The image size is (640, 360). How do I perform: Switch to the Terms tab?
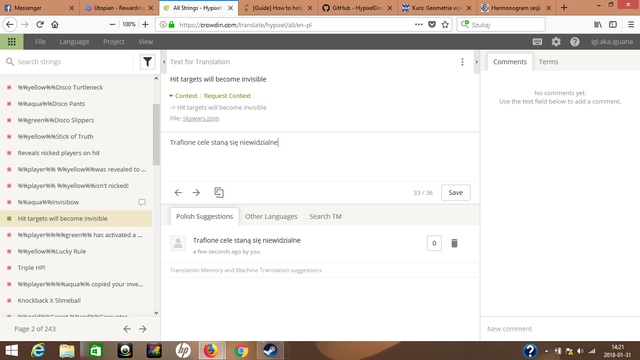point(548,62)
